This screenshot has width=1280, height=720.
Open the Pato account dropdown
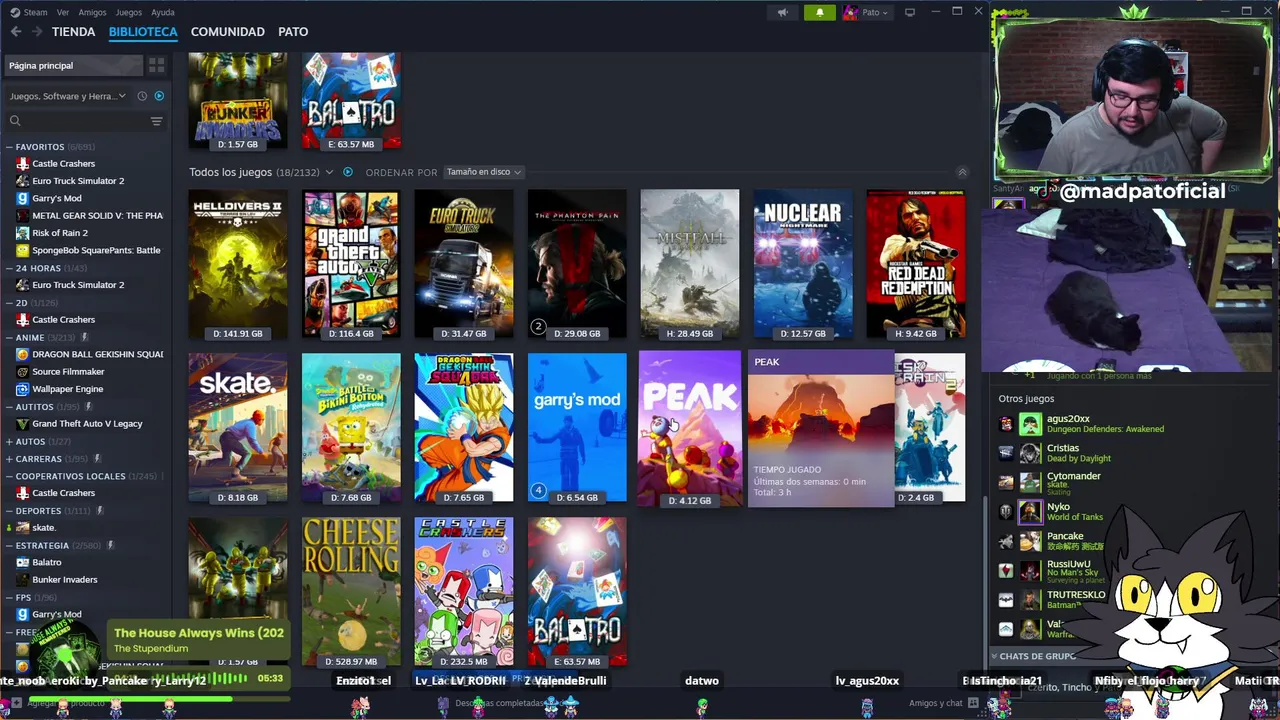coord(866,12)
